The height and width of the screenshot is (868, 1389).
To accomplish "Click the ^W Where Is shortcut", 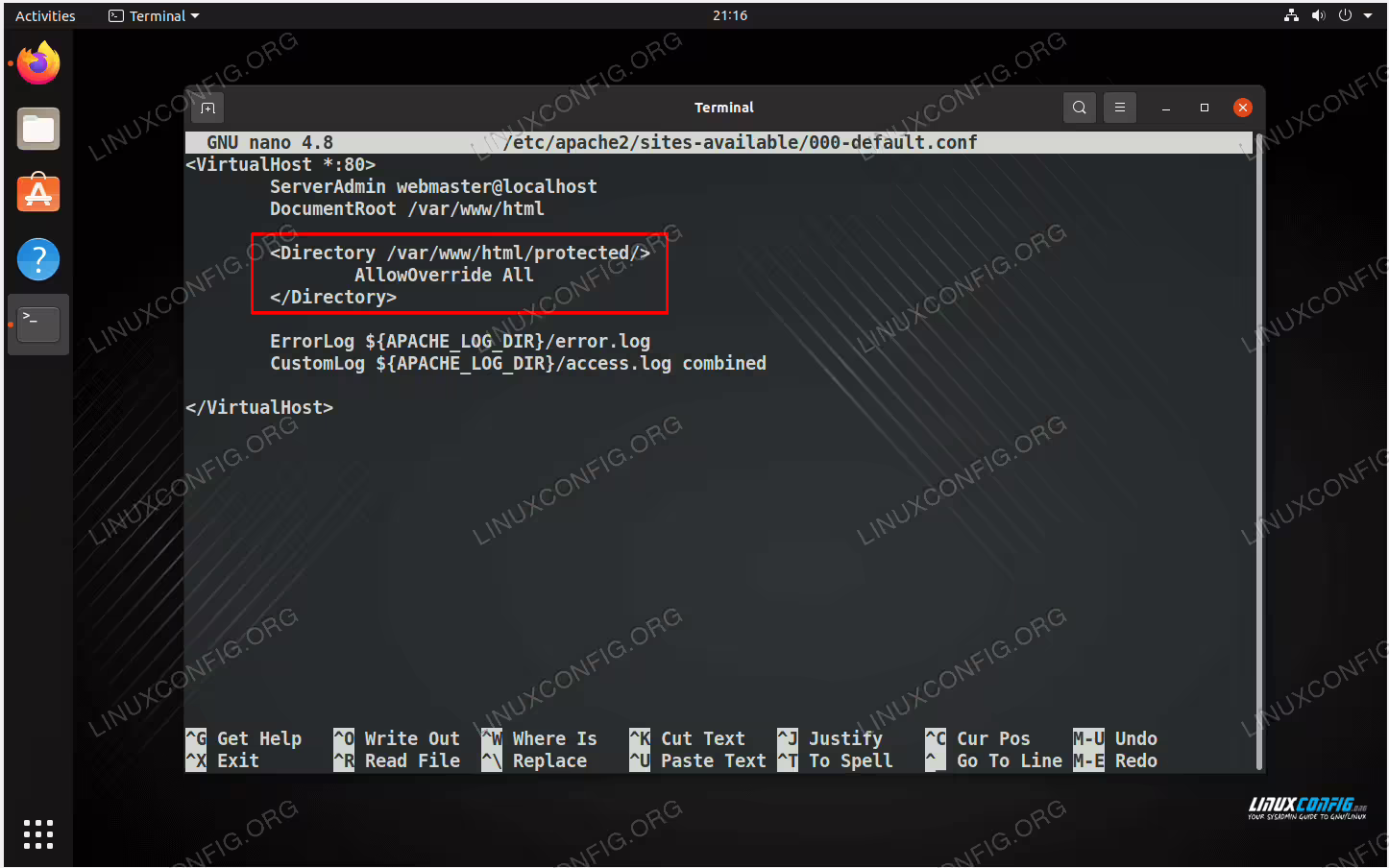I will point(540,738).
